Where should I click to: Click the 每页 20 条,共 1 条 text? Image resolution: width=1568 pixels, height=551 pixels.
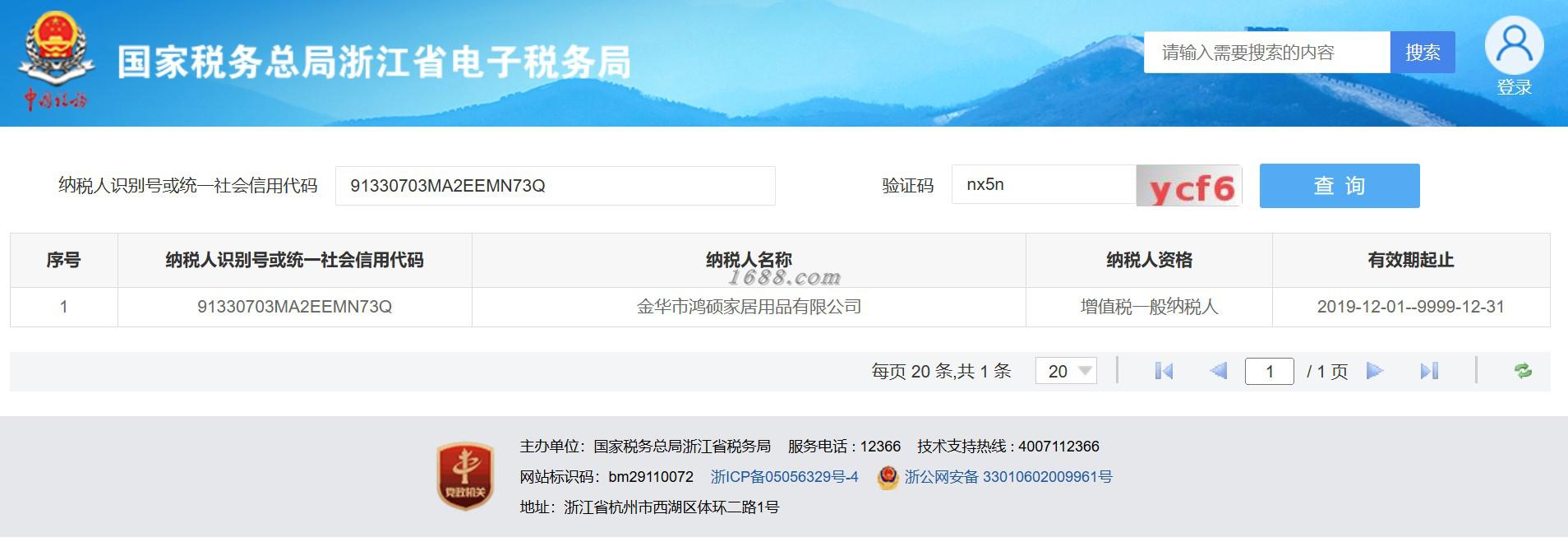[x=941, y=372]
